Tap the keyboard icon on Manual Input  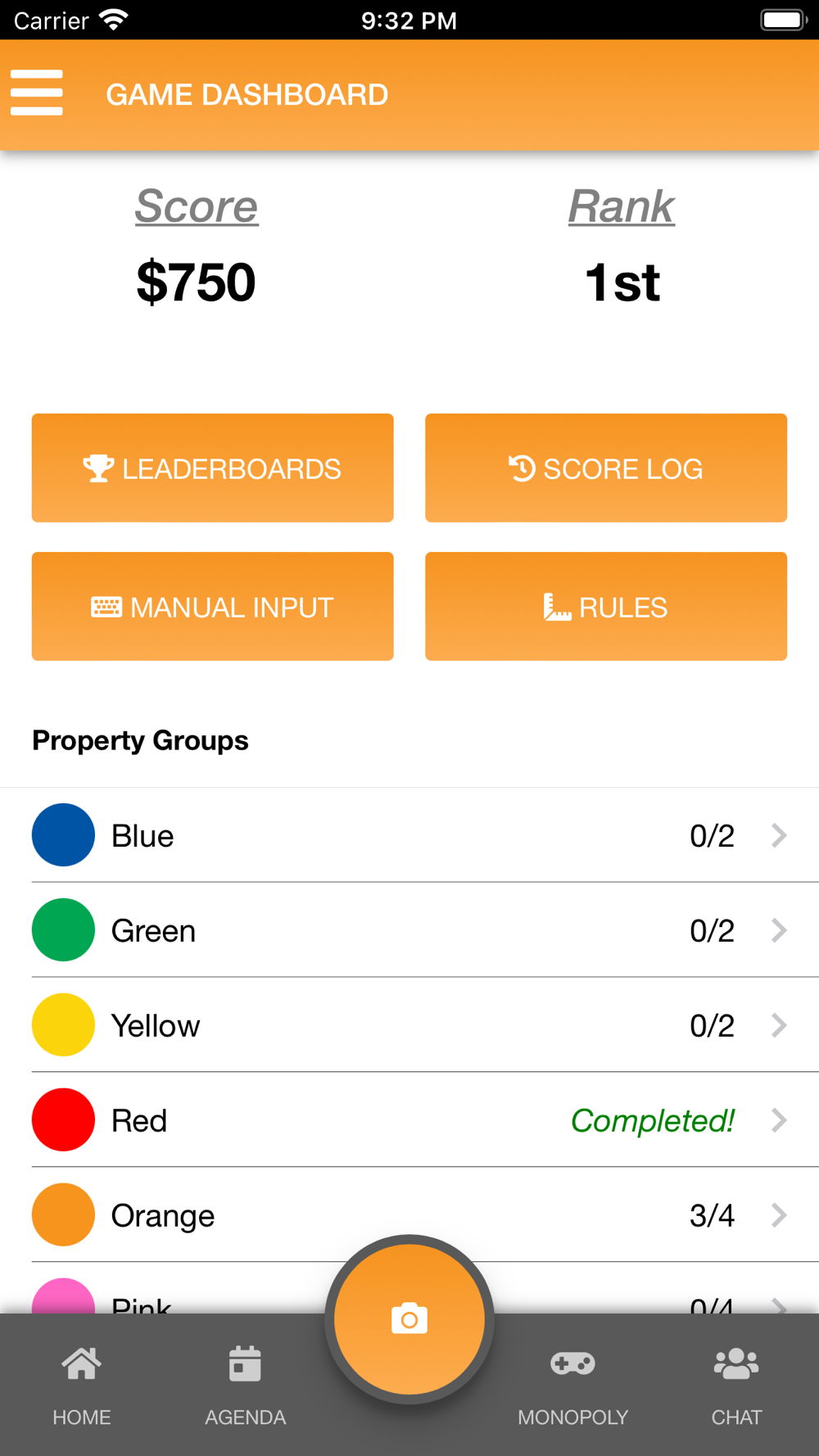tap(106, 607)
